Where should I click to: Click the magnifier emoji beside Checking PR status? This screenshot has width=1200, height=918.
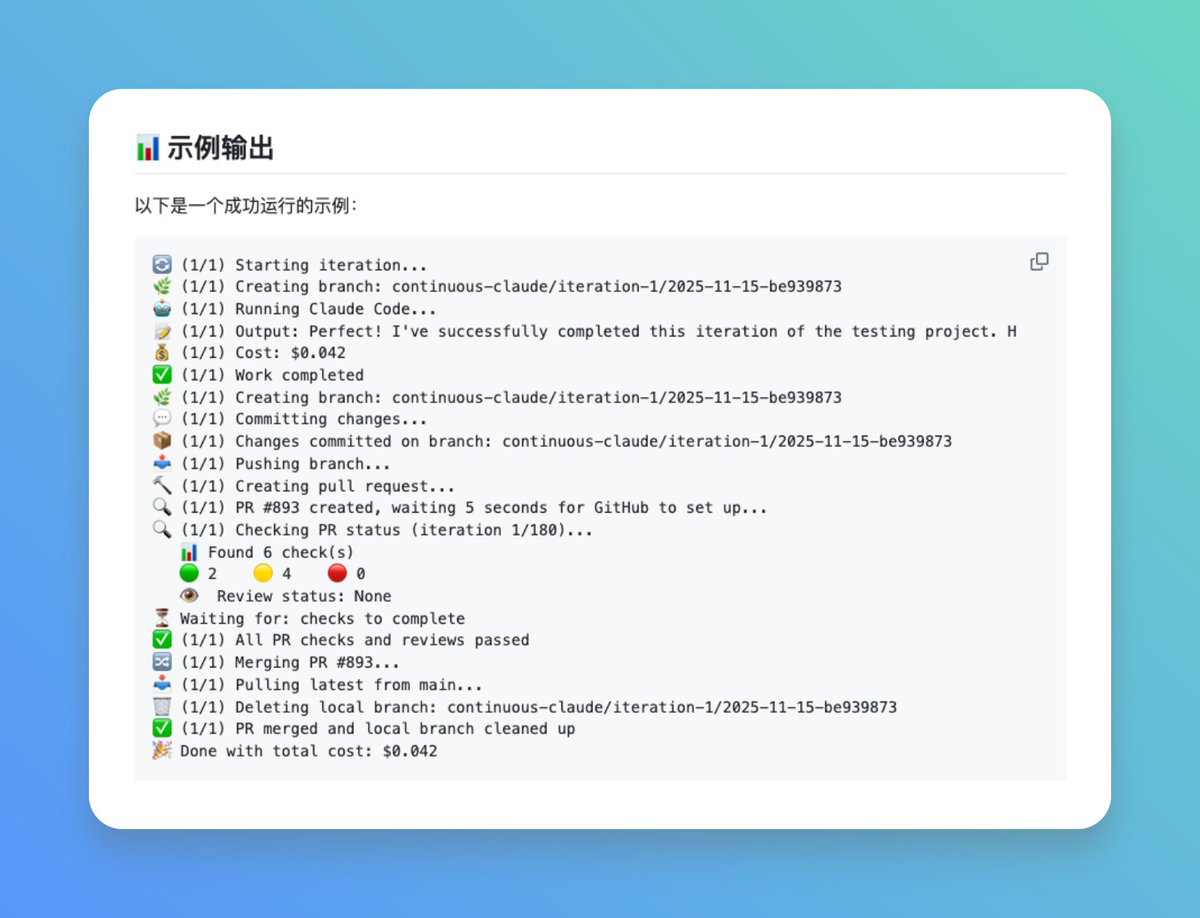pos(162,530)
